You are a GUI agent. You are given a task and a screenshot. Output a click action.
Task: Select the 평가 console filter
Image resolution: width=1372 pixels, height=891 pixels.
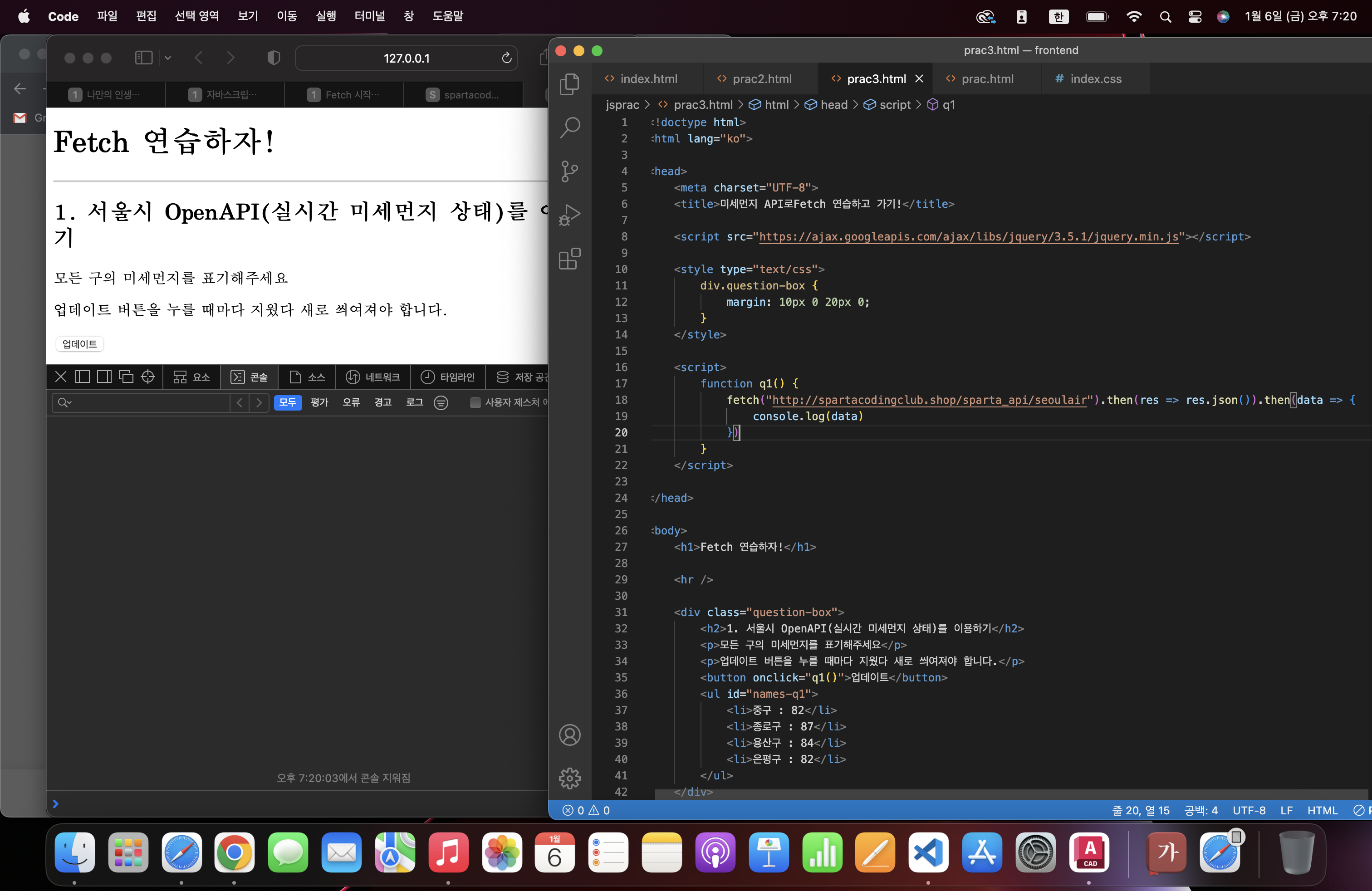click(319, 402)
